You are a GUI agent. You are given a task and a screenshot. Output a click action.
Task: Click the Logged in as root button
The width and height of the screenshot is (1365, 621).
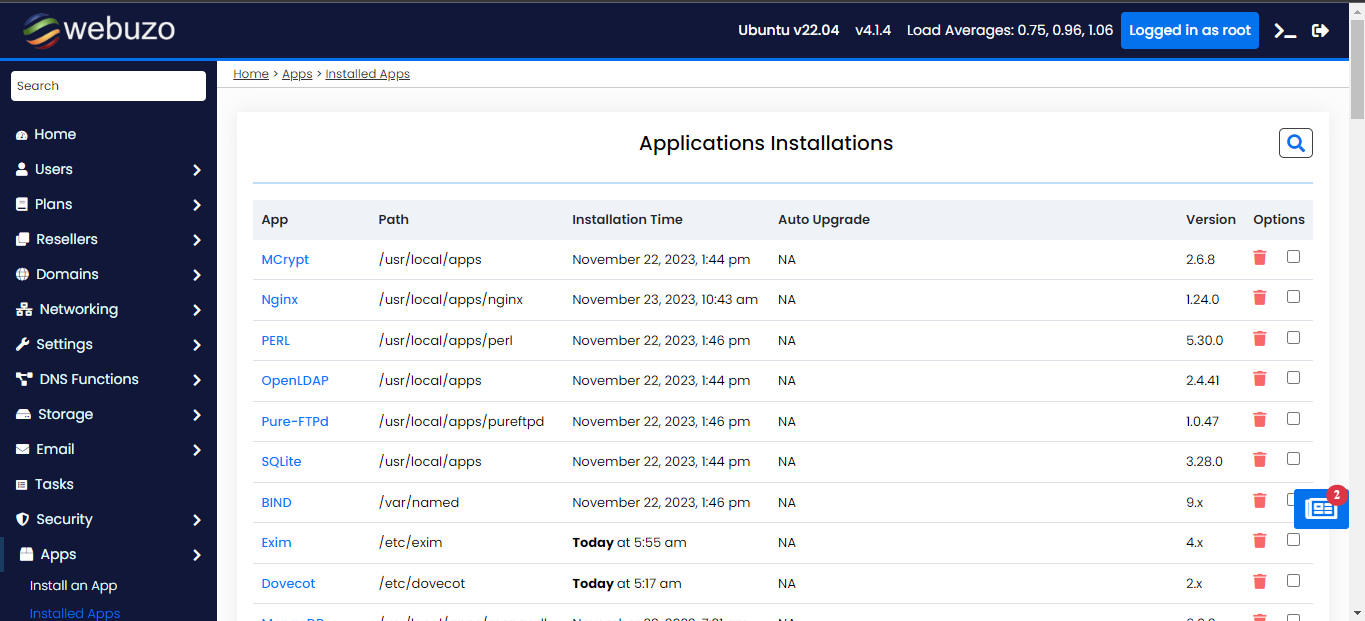pos(1189,31)
